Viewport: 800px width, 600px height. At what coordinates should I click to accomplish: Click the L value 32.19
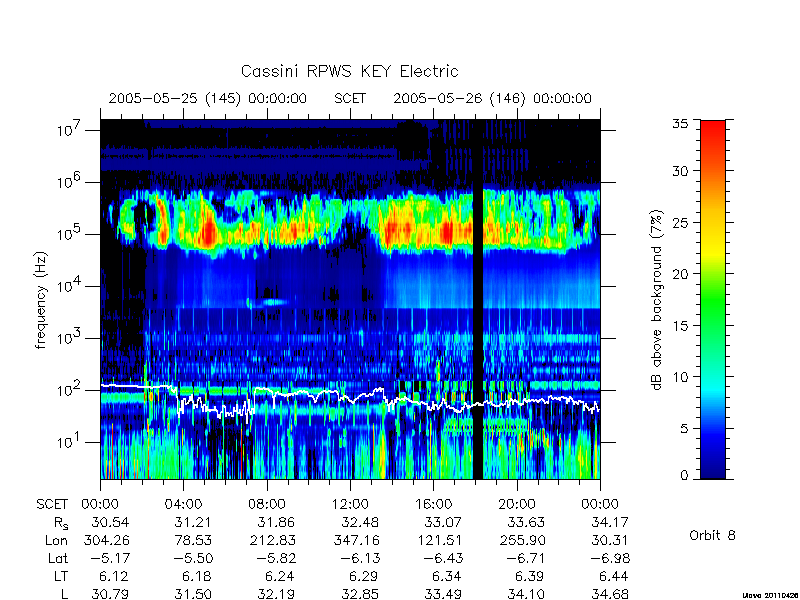point(276,594)
